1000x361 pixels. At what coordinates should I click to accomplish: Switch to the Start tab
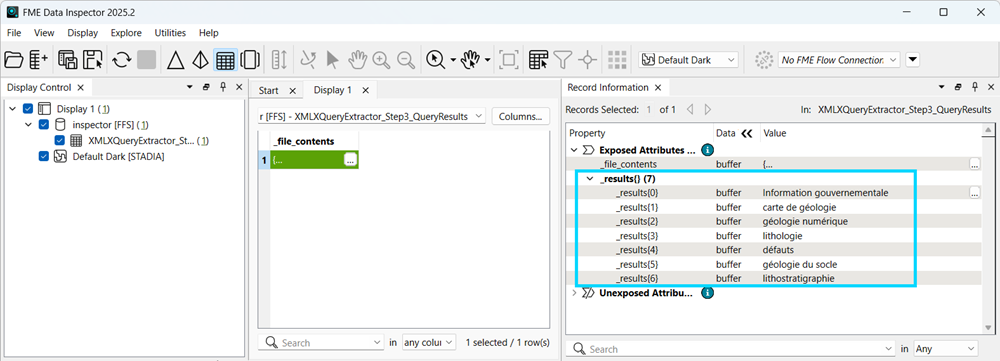pyautogui.click(x=268, y=91)
